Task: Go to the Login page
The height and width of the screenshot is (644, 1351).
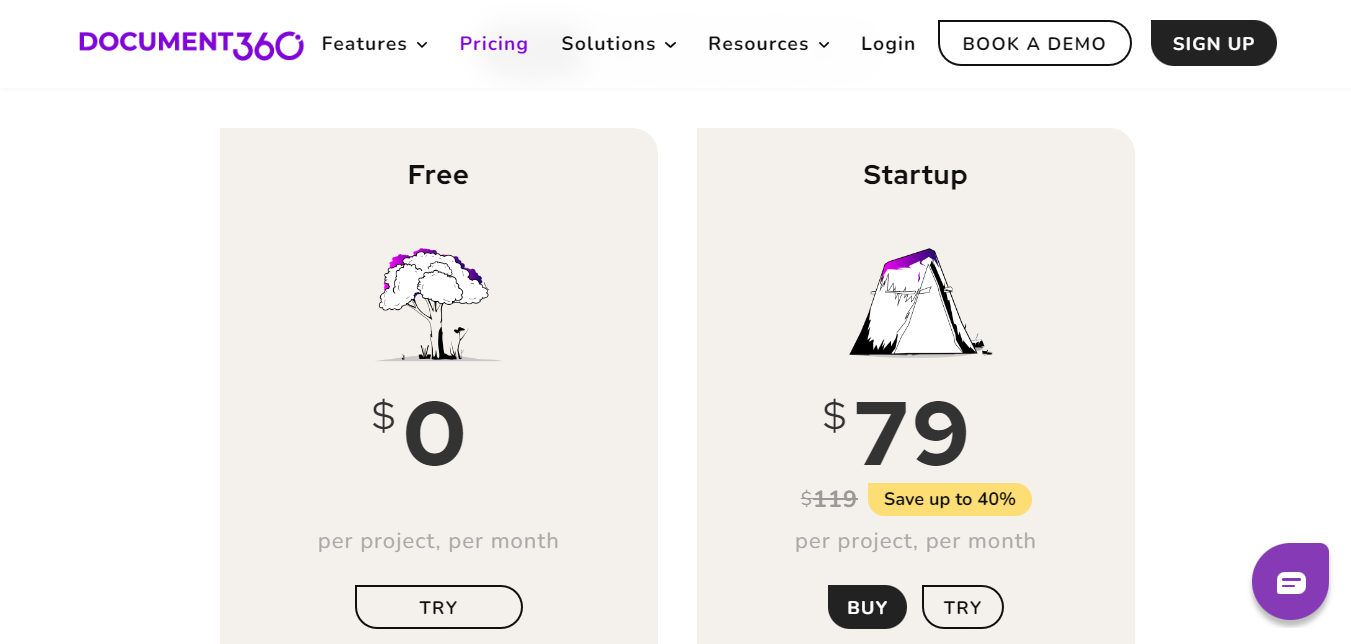Action: click(x=888, y=44)
